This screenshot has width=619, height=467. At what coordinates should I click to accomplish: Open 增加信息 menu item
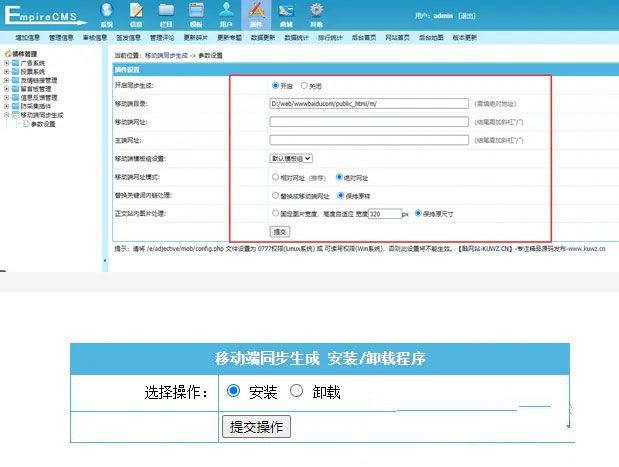point(28,38)
